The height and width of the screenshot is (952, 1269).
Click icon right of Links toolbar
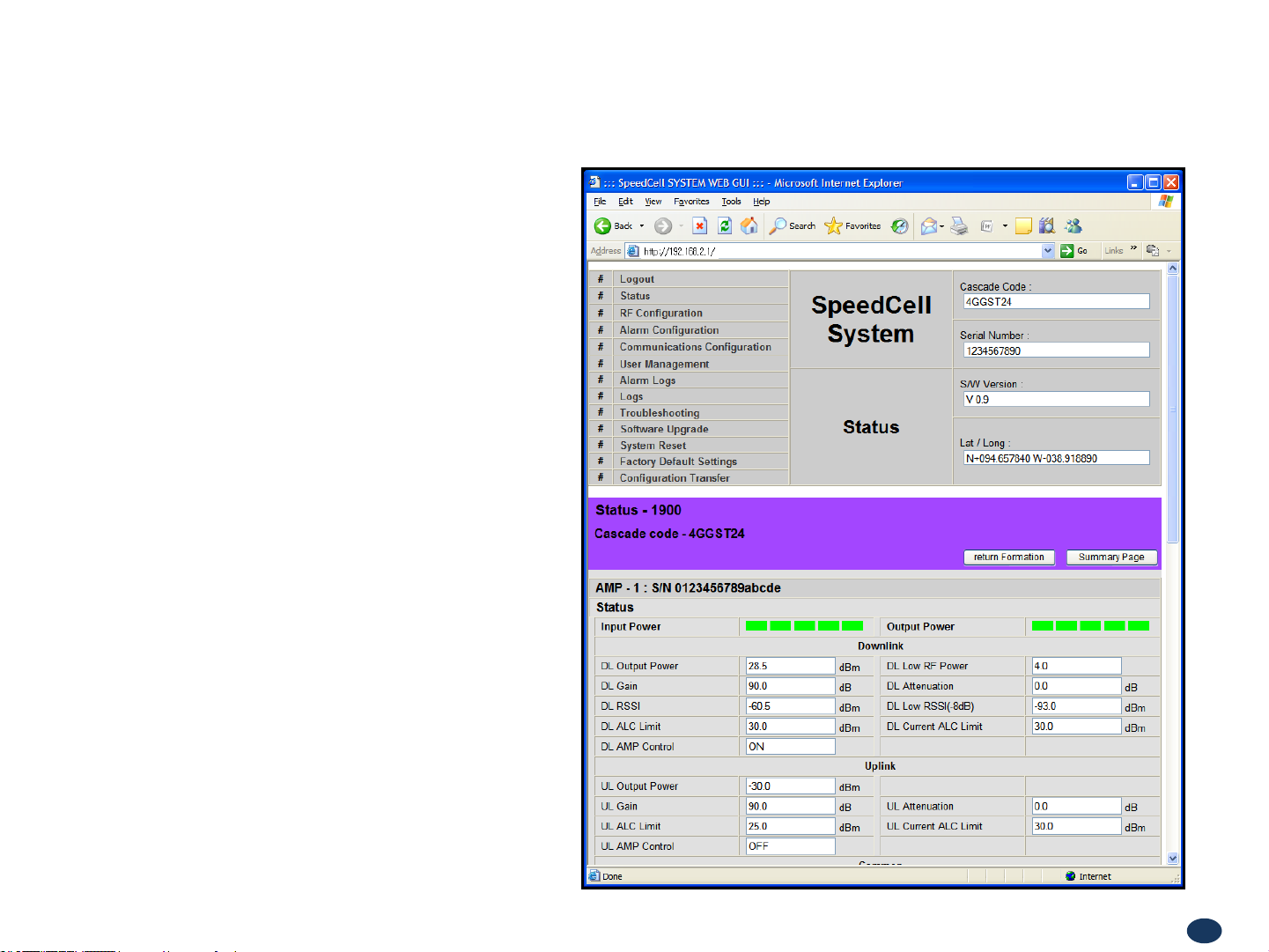coord(1153,251)
